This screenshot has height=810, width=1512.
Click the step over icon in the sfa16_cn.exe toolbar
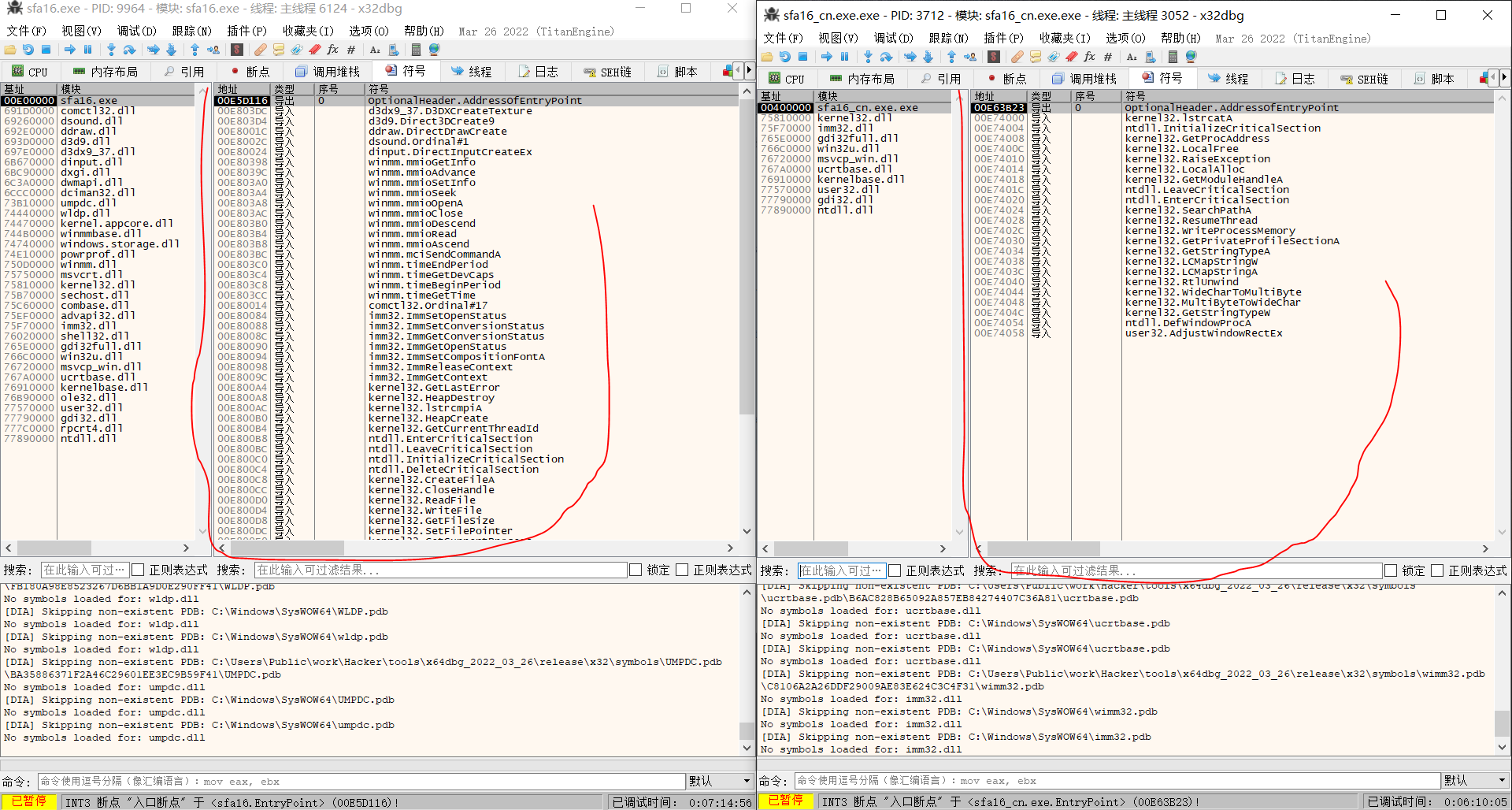886,57
